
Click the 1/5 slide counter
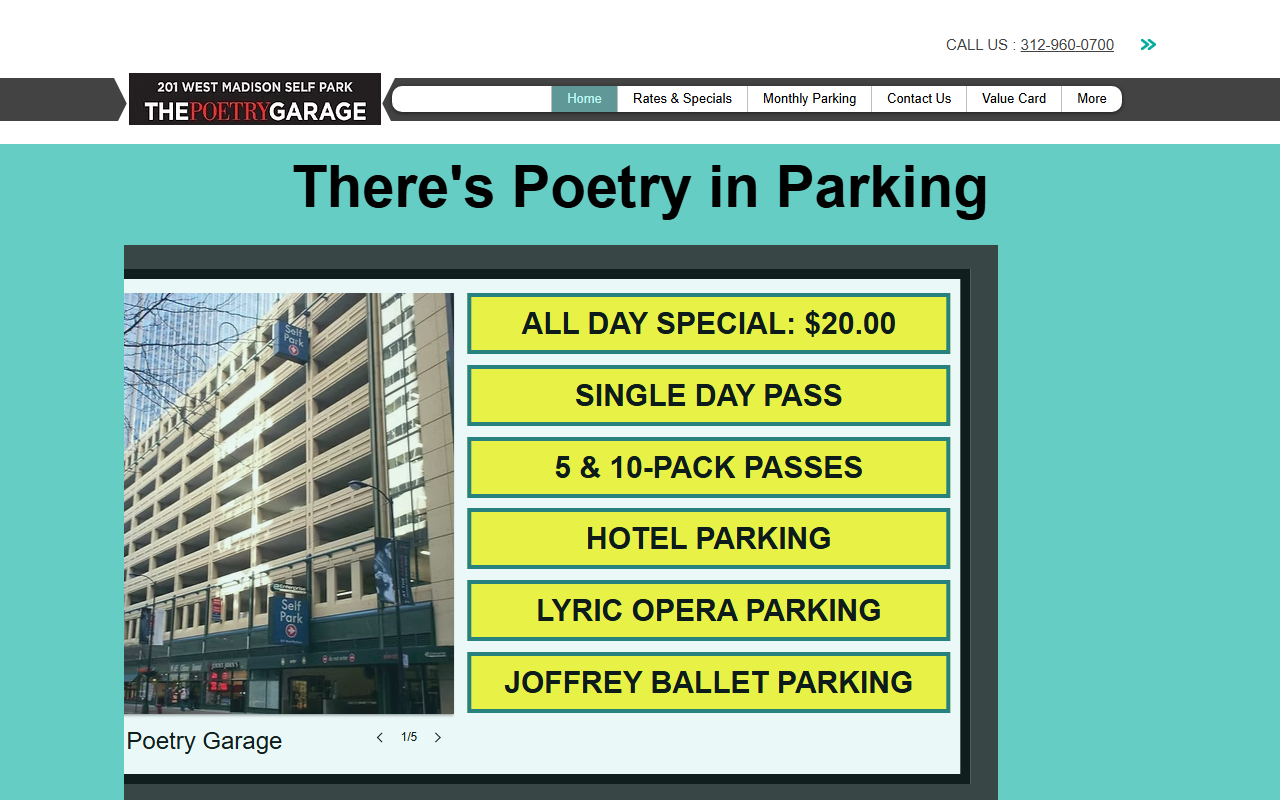click(409, 738)
